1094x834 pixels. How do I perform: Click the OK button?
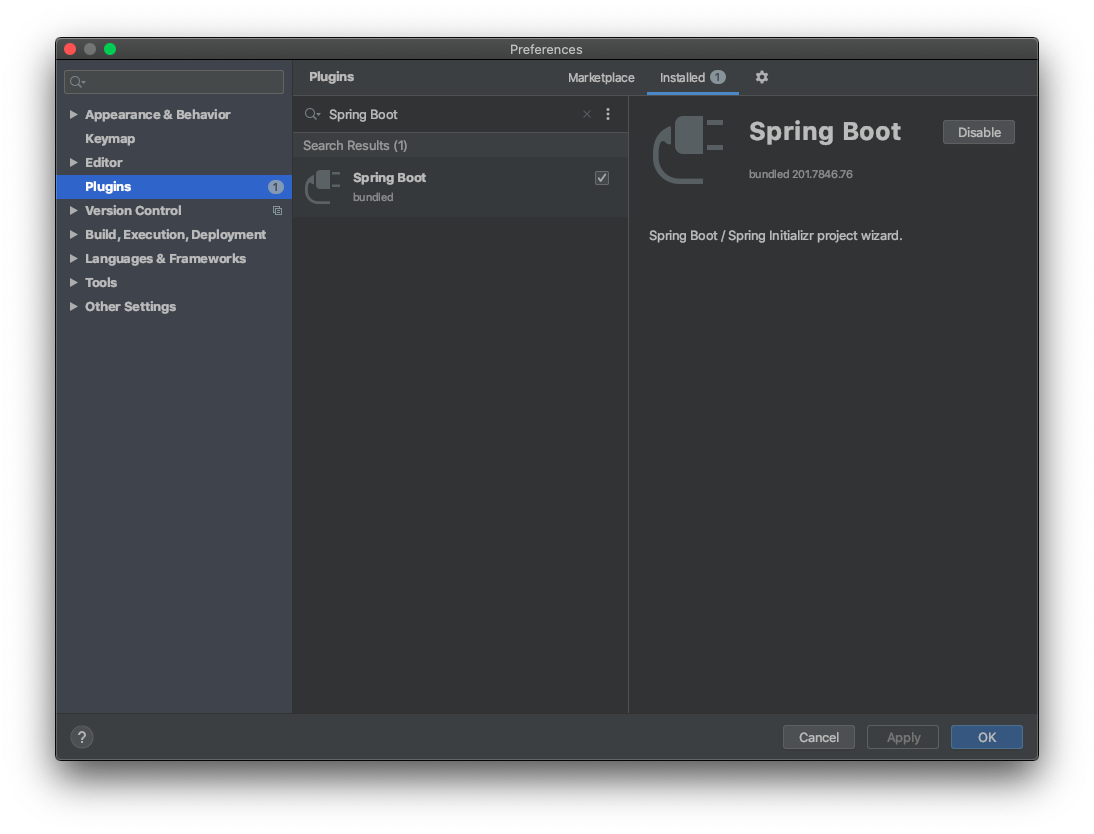click(987, 737)
